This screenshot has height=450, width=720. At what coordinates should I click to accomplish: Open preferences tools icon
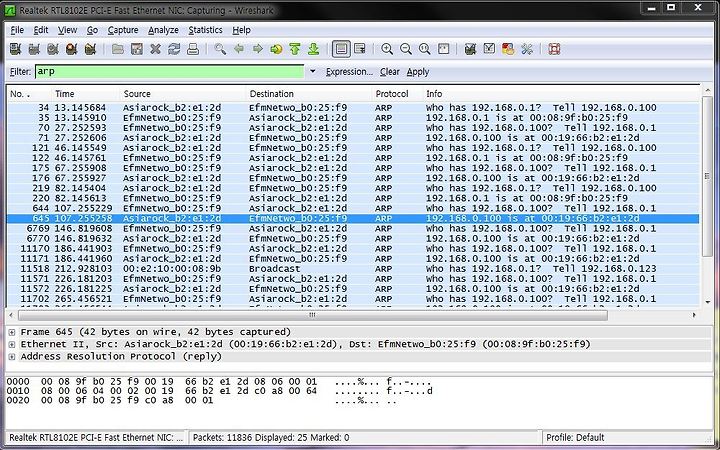click(x=527, y=49)
